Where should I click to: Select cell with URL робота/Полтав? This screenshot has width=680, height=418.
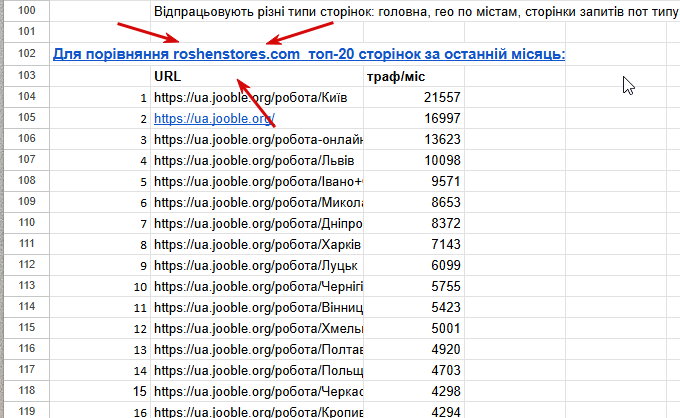coord(257,349)
